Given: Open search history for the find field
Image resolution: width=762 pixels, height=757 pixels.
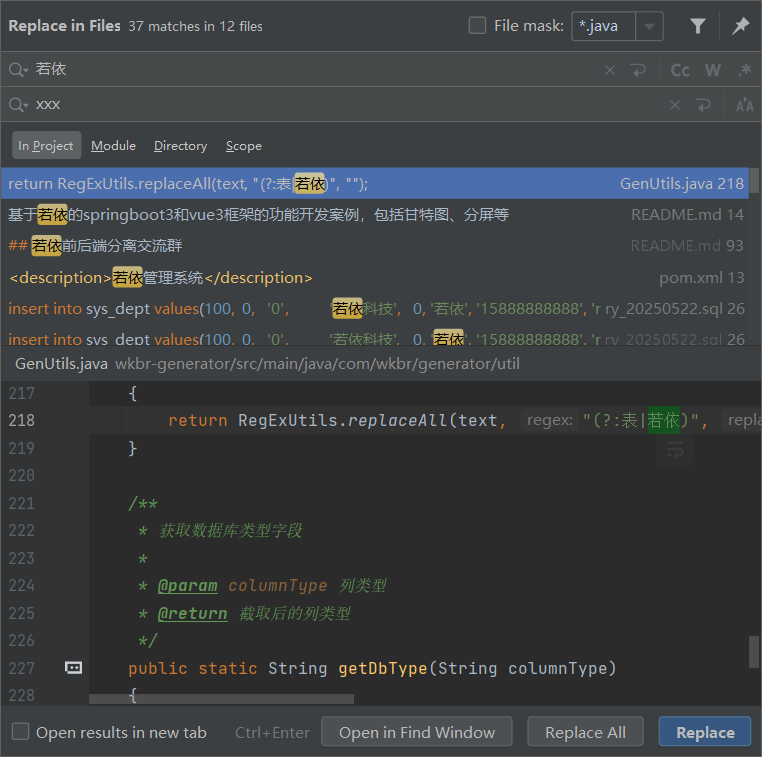Looking at the screenshot, I should pos(18,69).
